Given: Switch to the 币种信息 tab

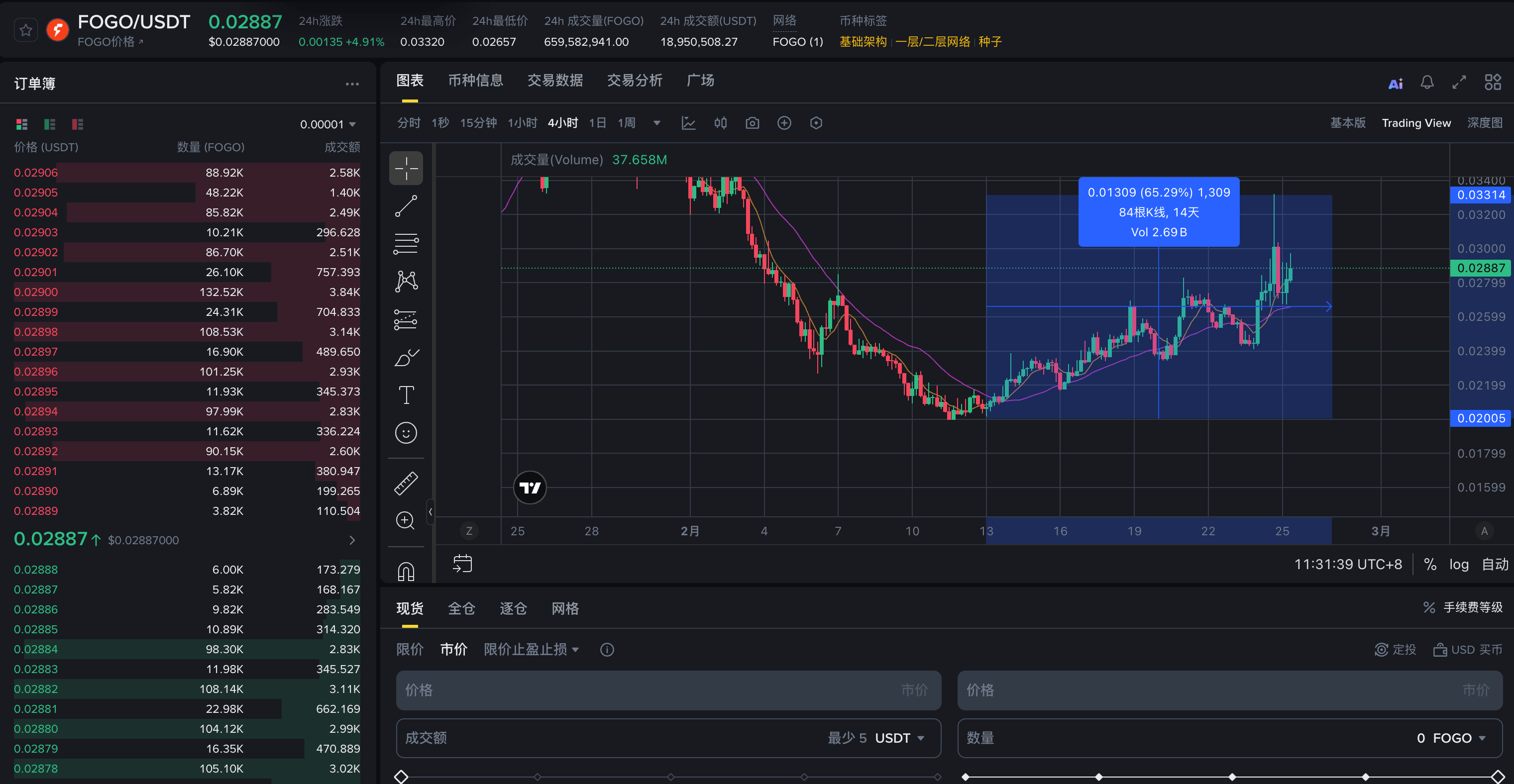Looking at the screenshot, I should (475, 81).
